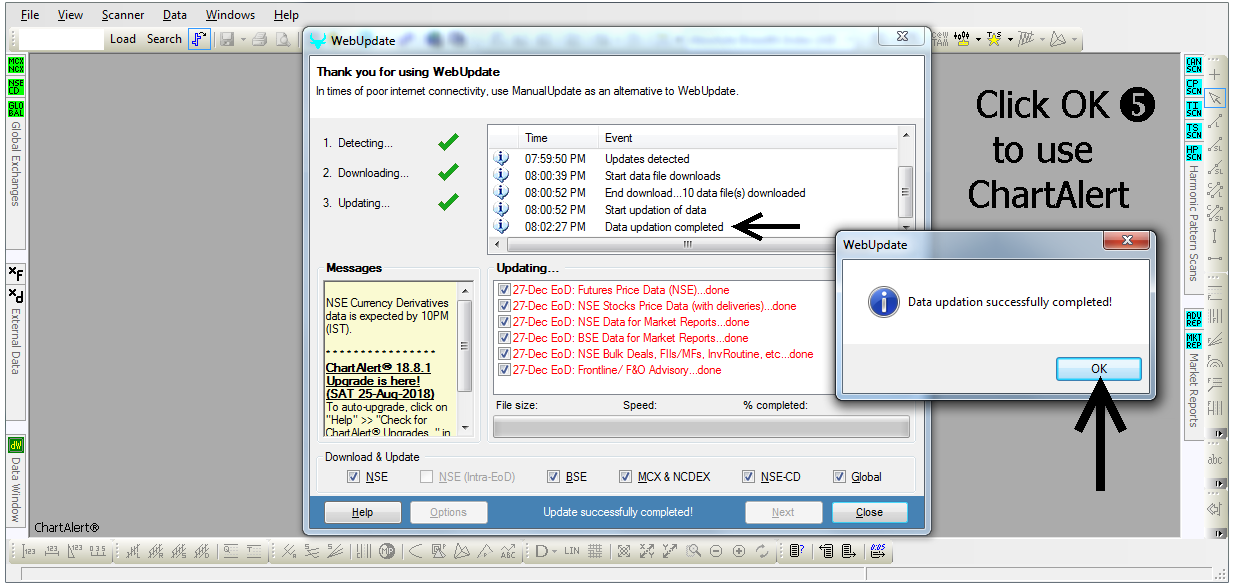The width and height of the screenshot is (1235, 585).
Task: Click the ABC text annotation icon in bottom toolbar
Action: 508,551
